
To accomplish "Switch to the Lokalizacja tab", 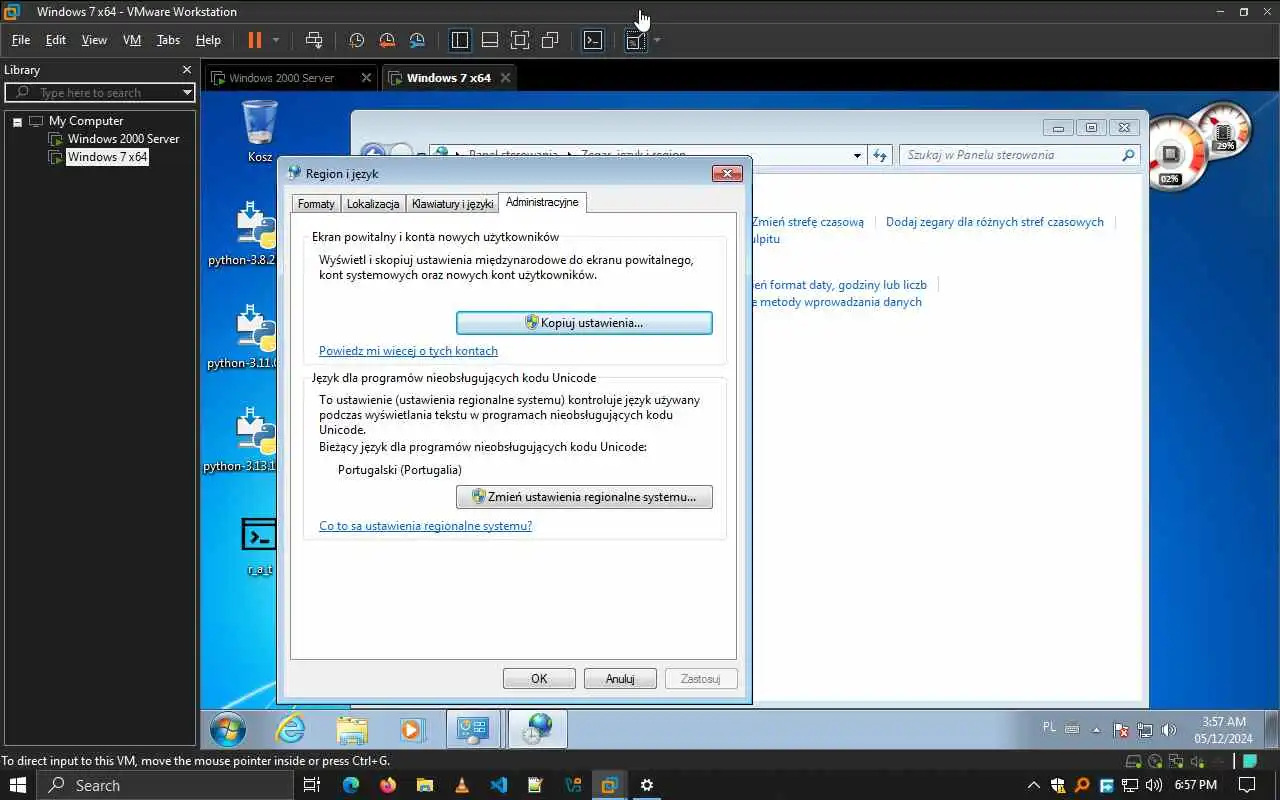I will 373,204.
